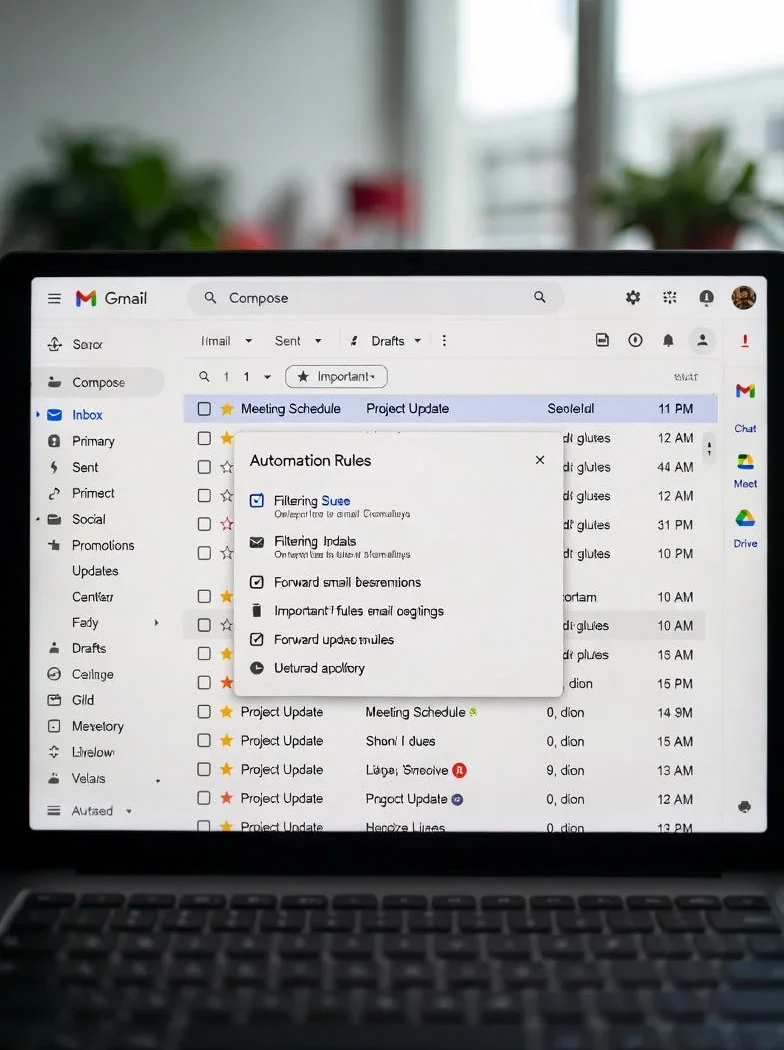The image size is (784, 1050).
Task: Select checkbox of the 14 9M email
Action: click(x=204, y=712)
